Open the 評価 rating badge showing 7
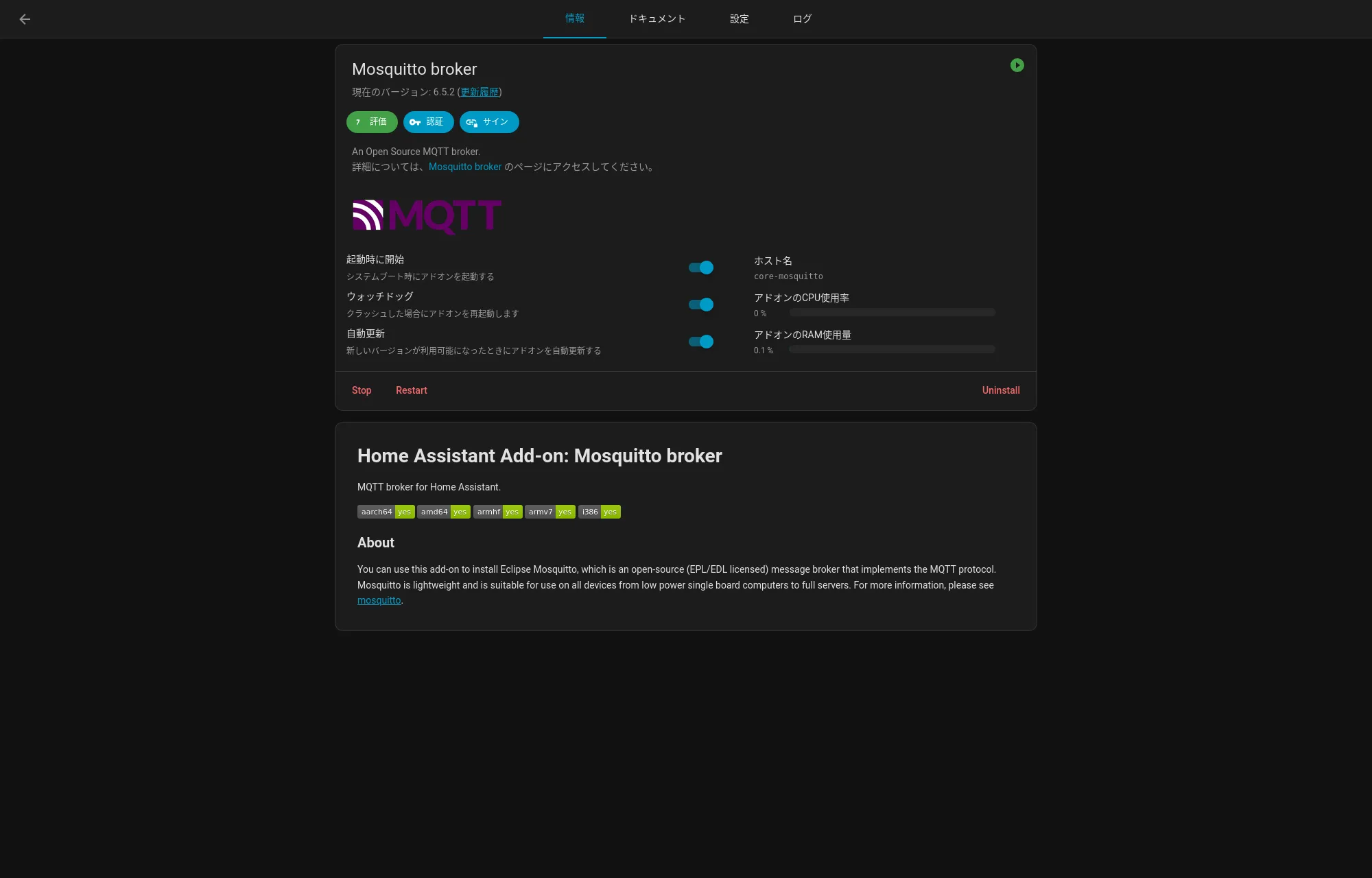This screenshot has width=1372, height=878. coord(372,122)
